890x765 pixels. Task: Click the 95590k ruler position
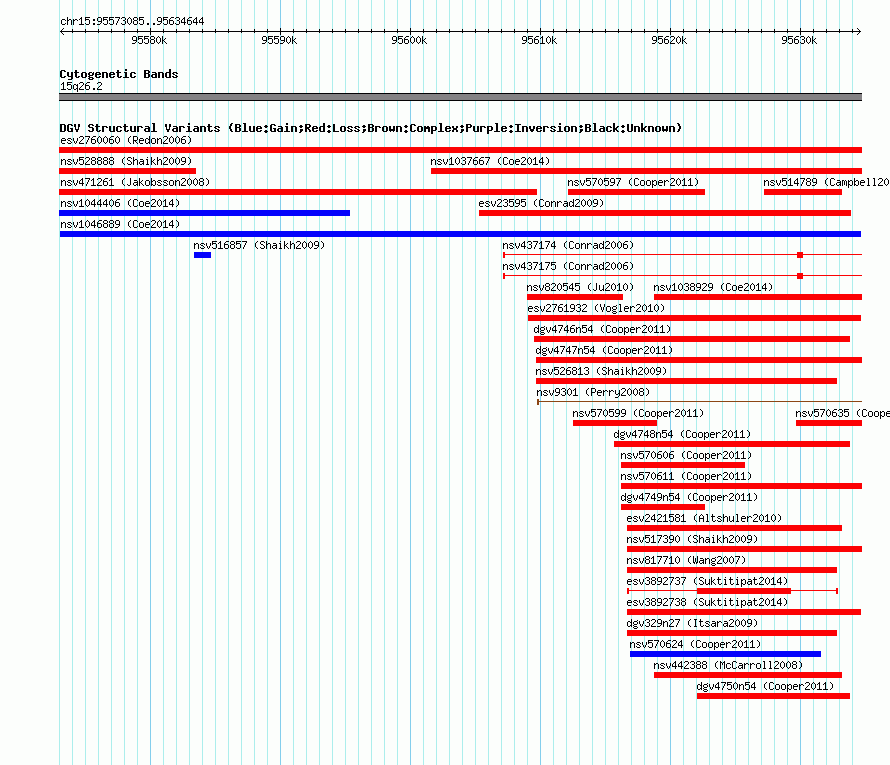point(279,40)
